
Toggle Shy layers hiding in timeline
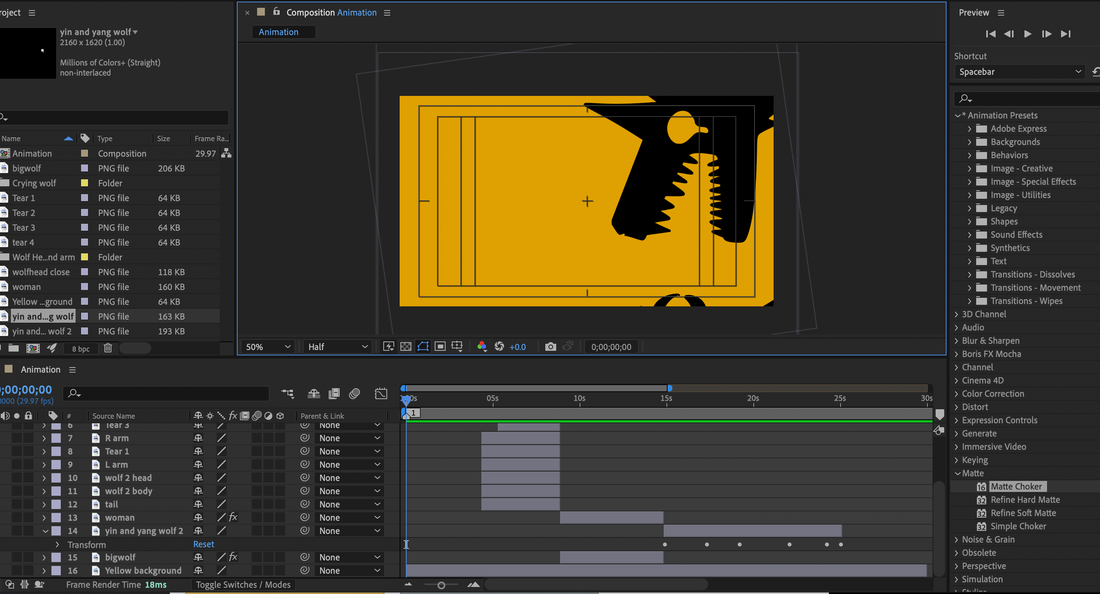314,394
